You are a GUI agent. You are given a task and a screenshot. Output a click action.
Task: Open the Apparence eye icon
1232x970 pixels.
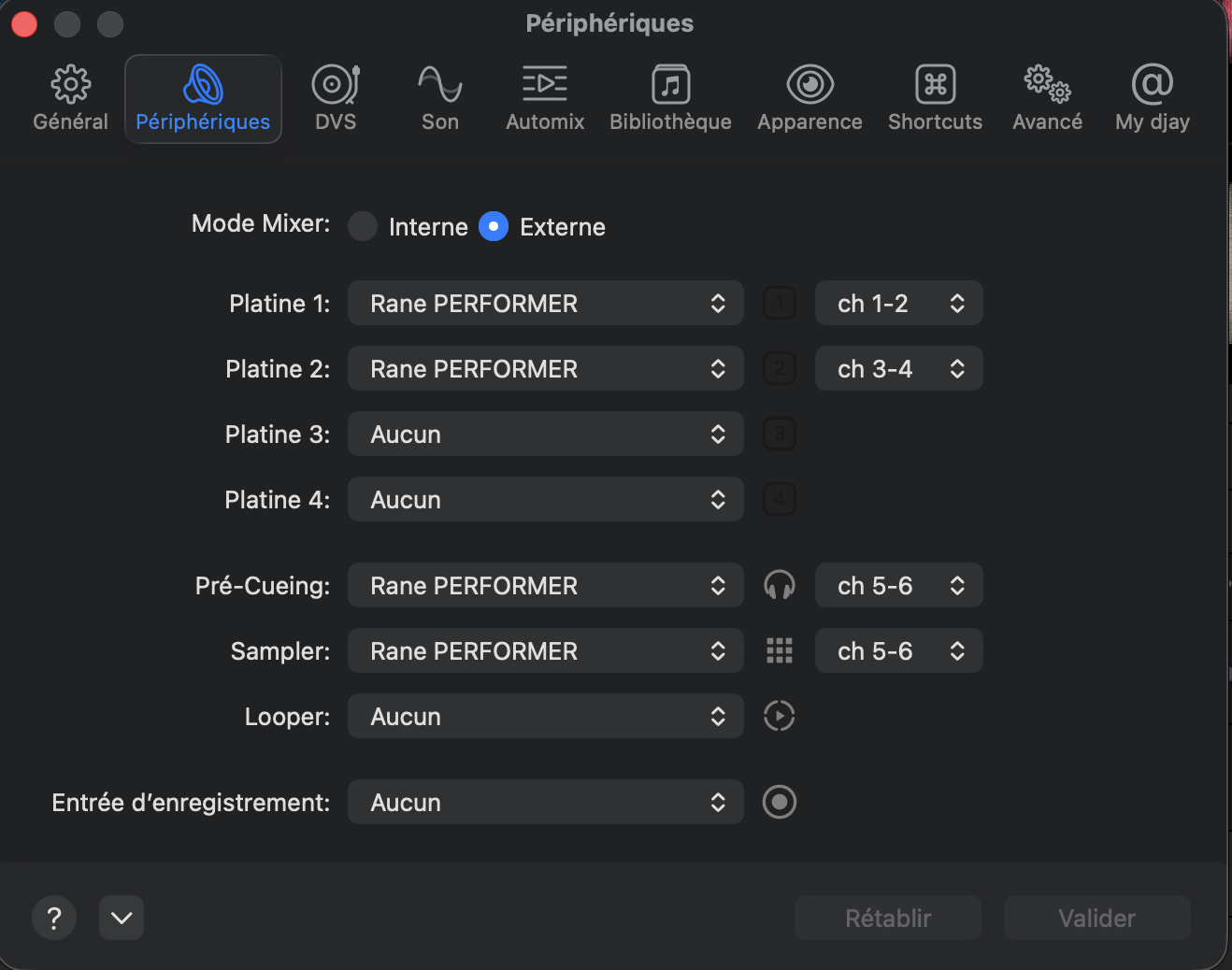pyautogui.click(x=809, y=85)
